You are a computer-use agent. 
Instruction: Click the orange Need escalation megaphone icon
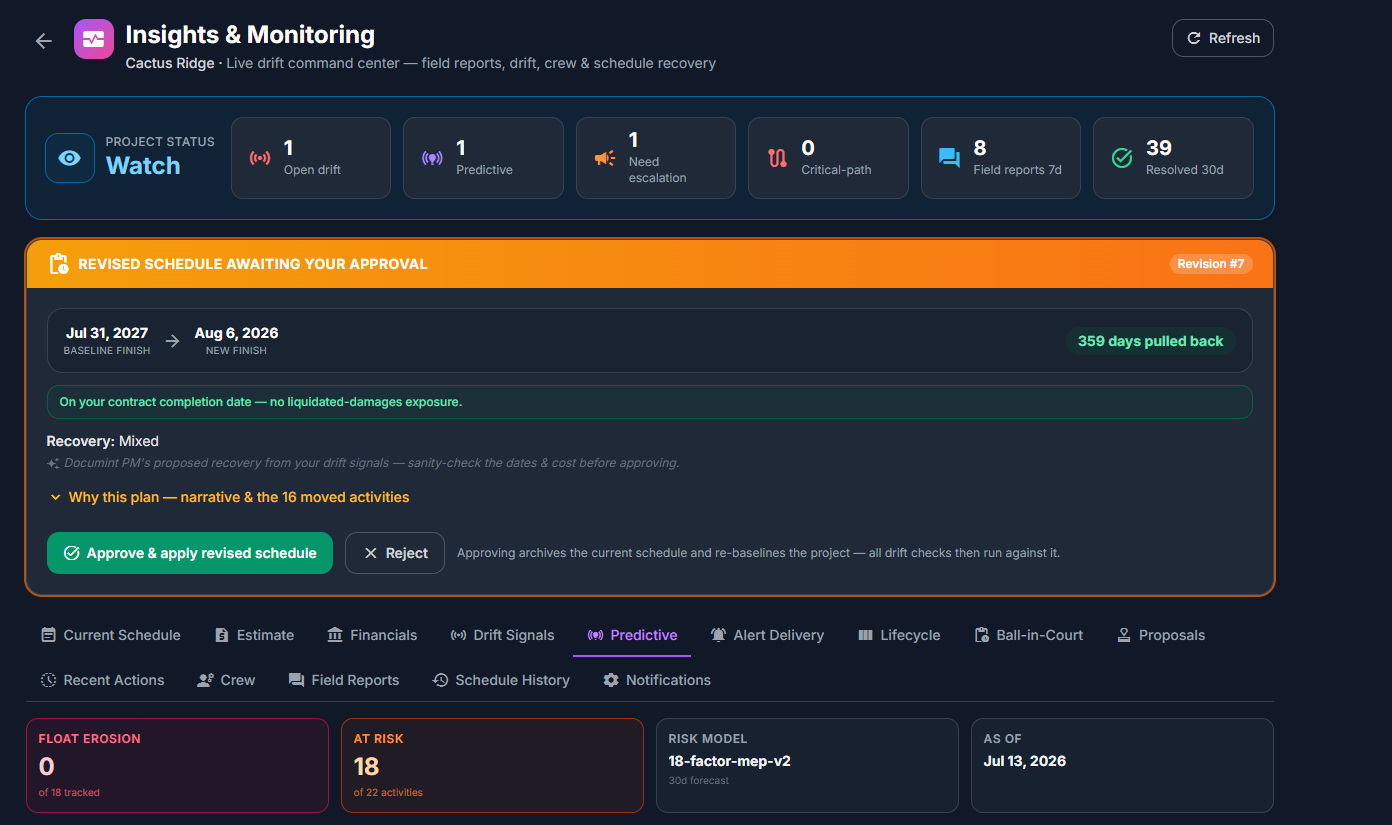(x=604, y=158)
